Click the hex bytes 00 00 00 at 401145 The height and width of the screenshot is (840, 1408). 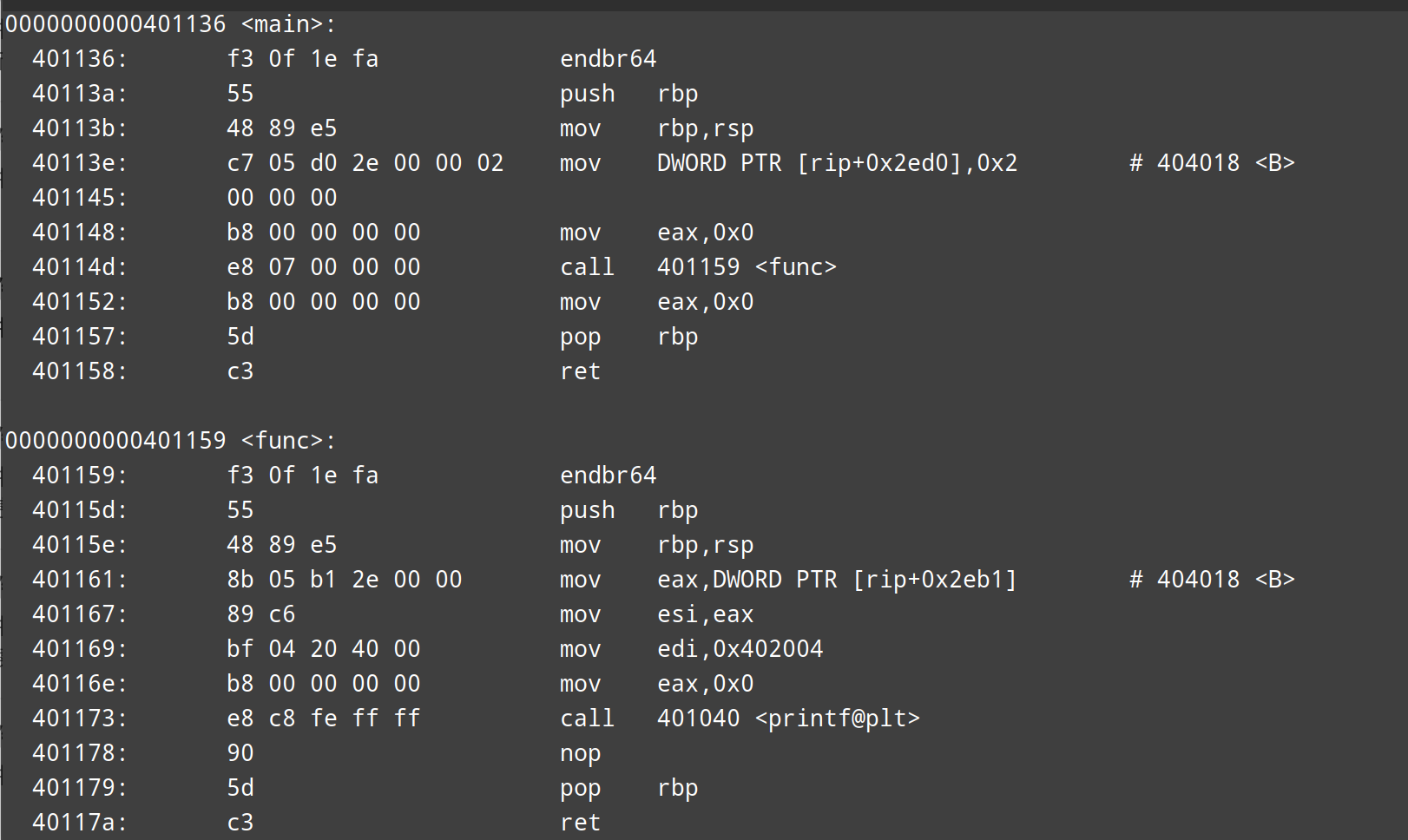click(x=281, y=198)
